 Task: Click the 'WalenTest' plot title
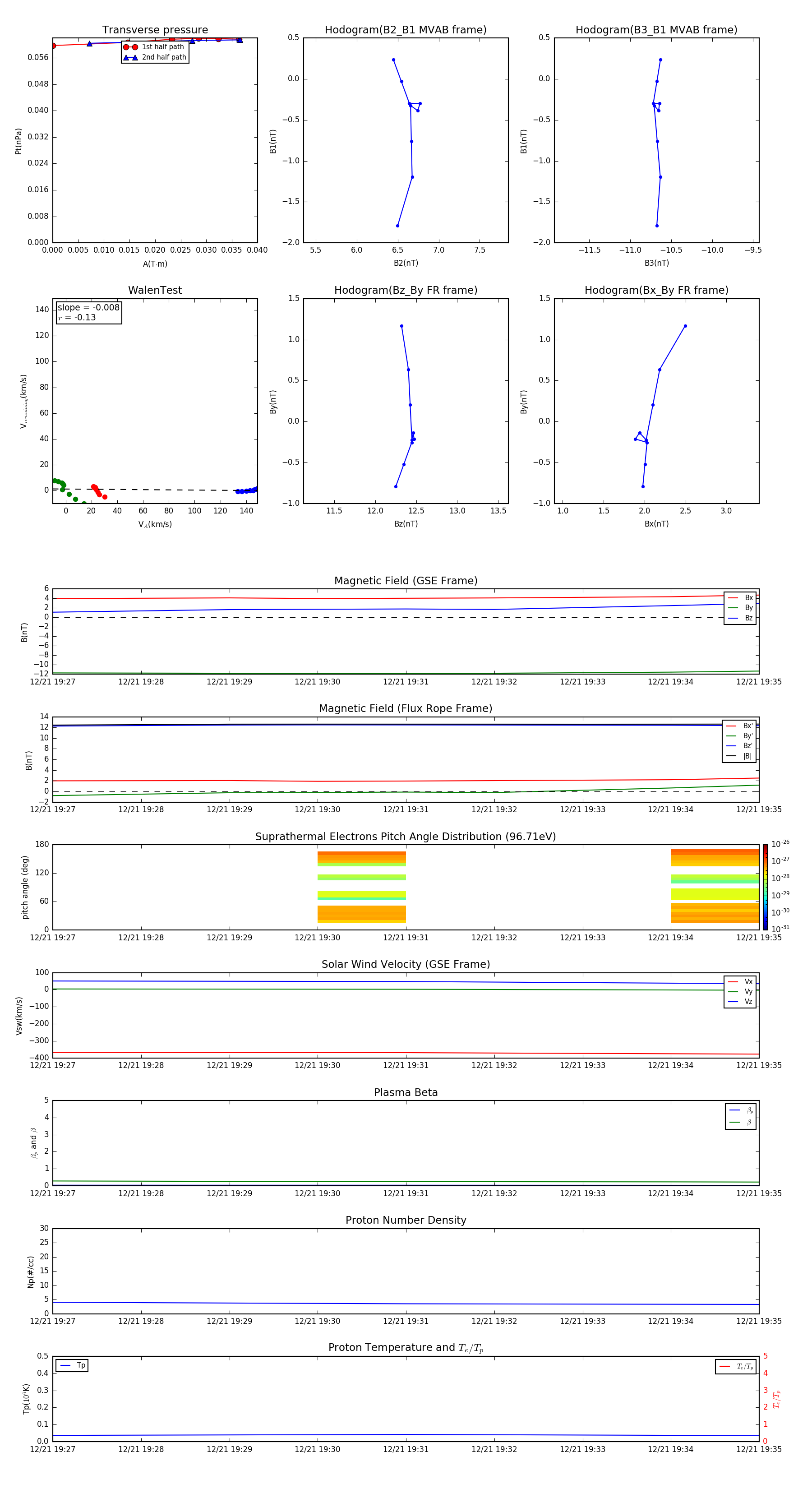(155, 290)
